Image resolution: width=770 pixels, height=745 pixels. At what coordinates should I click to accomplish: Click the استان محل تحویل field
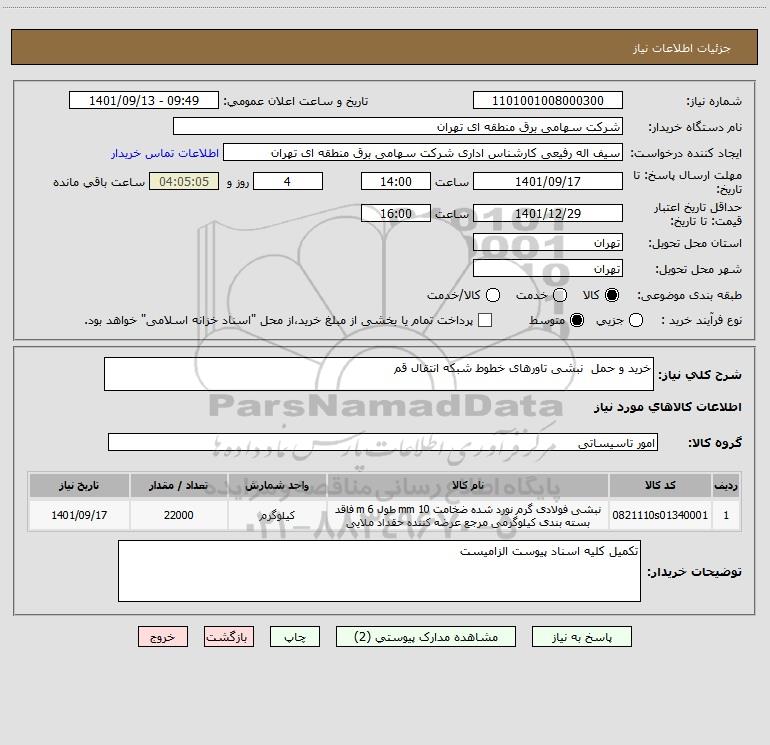click(548, 243)
